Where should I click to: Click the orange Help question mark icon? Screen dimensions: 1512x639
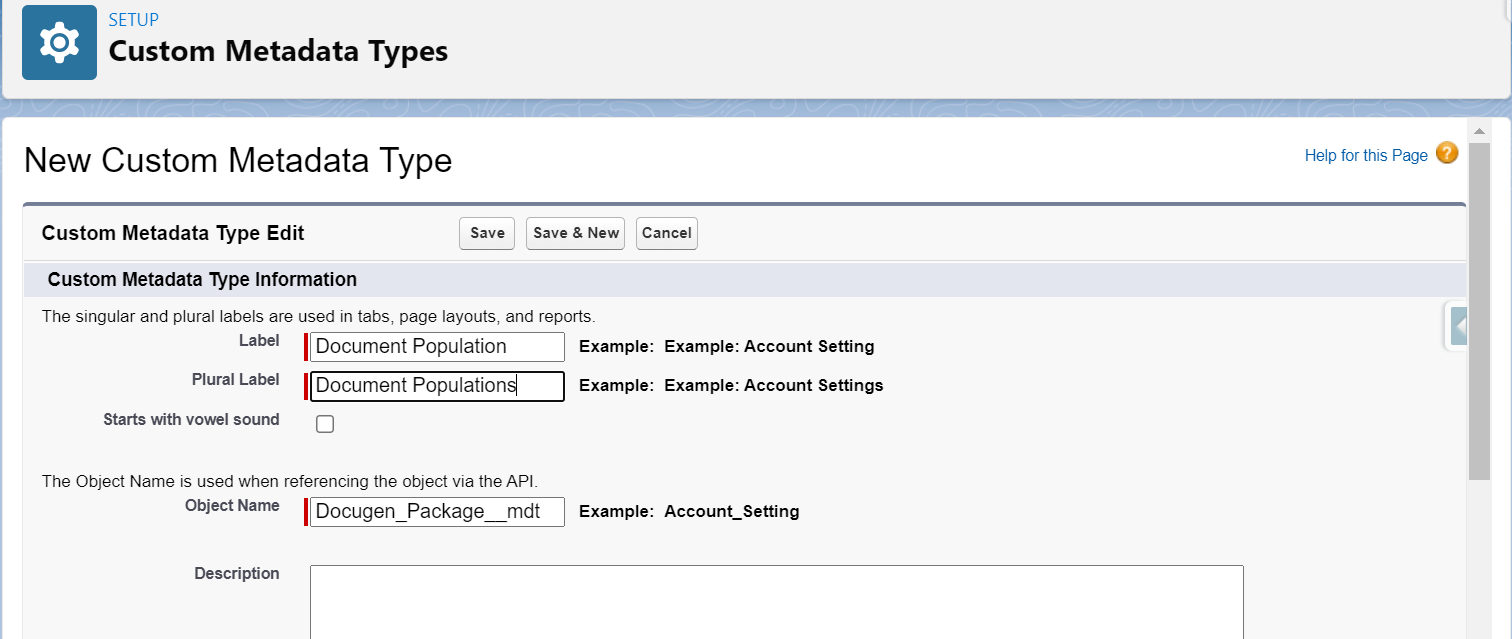[x=1447, y=155]
